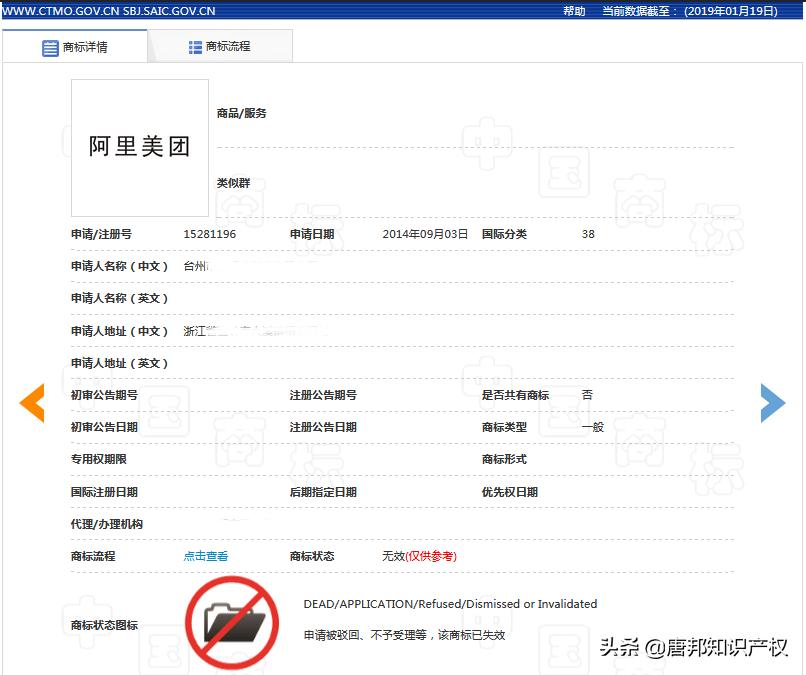
Task: Click the DEAD trademark status folder icon
Action: [234, 622]
